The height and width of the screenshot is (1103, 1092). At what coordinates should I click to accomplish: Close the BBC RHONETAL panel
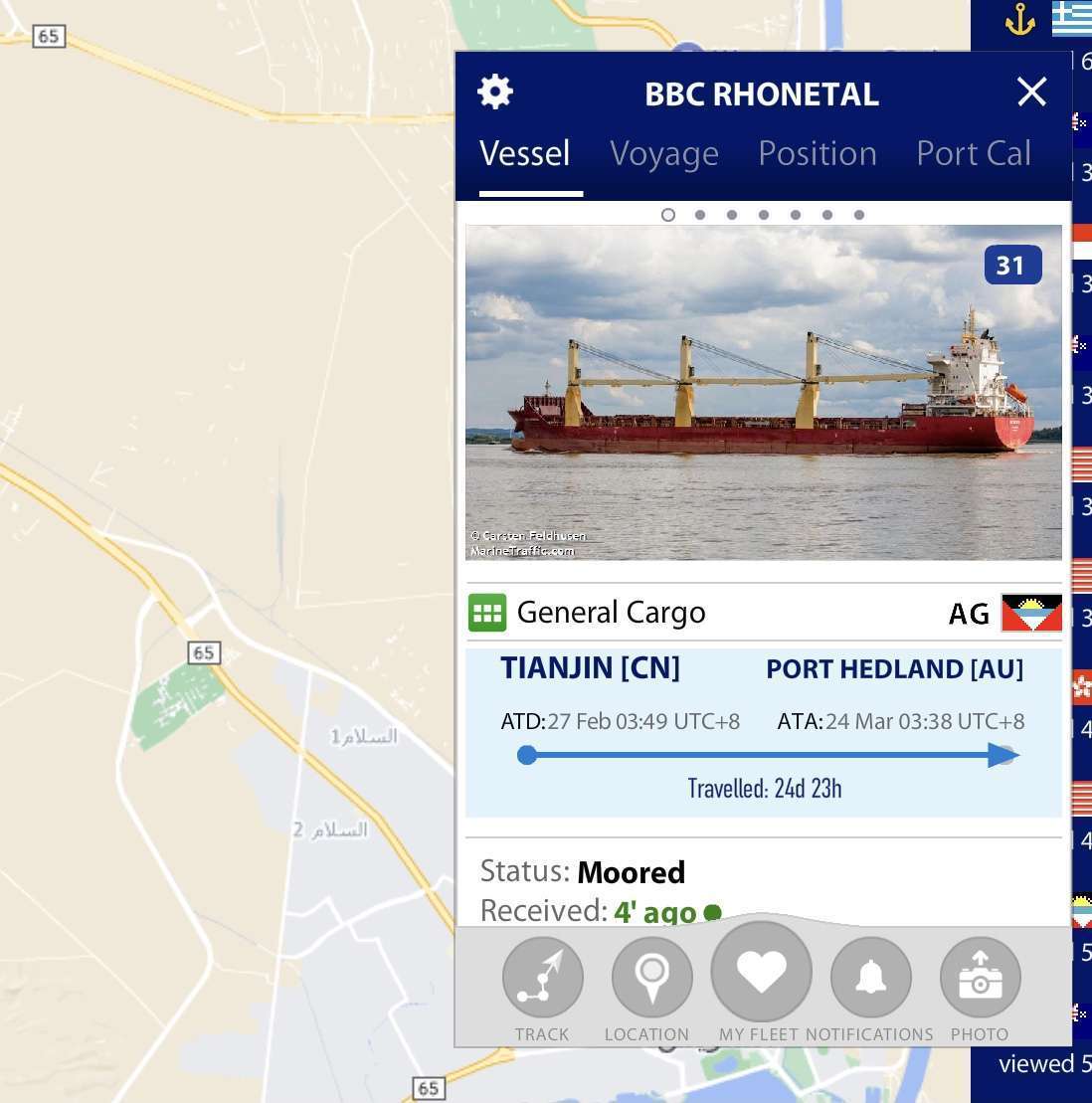[x=1031, y=92]
